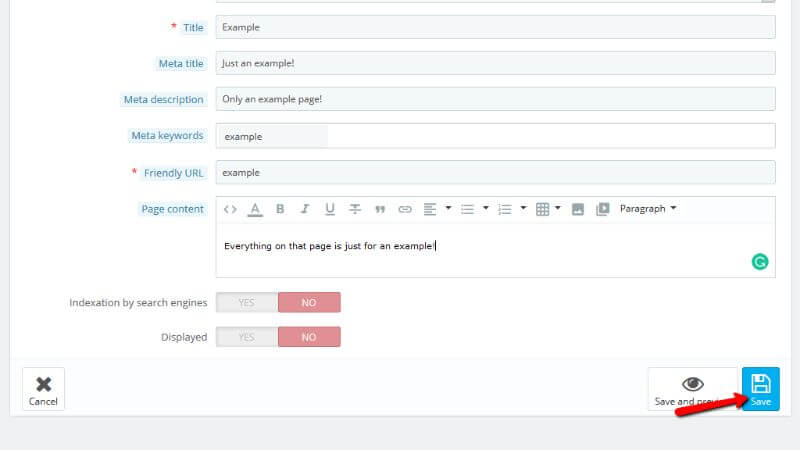Expand numbered list style dropdown arrow

click(523, 208)
